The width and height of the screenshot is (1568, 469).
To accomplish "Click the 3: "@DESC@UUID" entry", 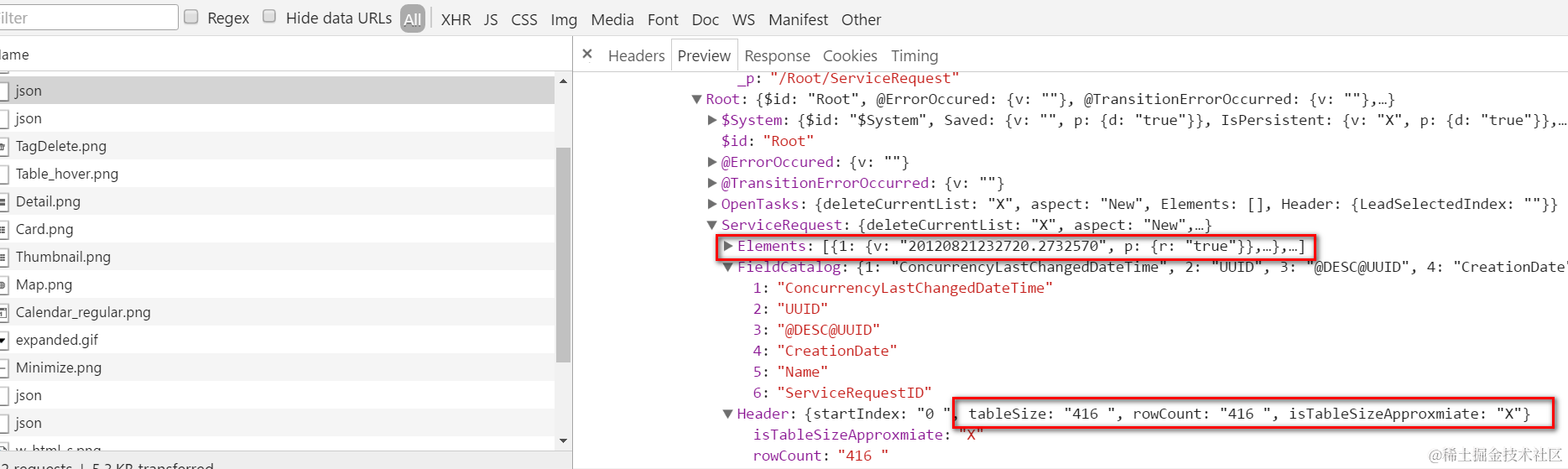I will click(x=816, y=330).
